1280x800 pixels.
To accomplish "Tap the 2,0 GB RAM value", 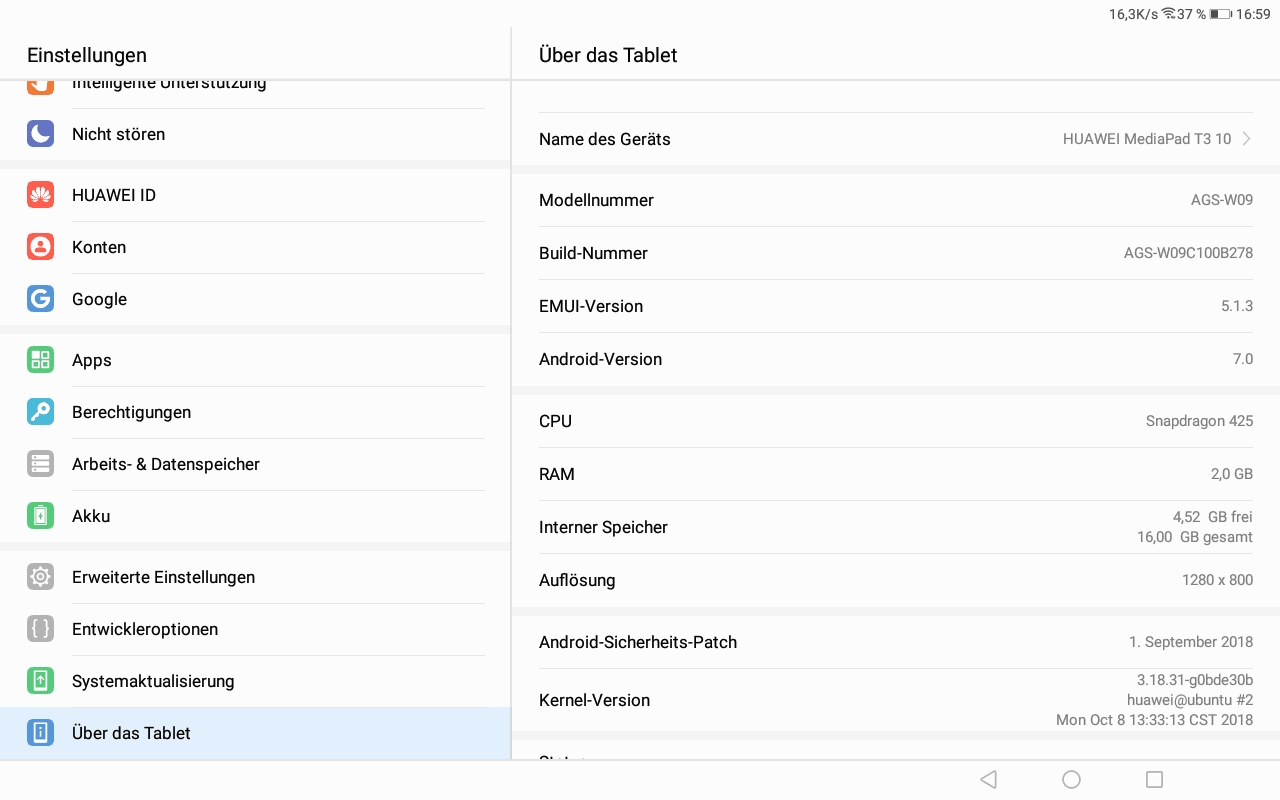I will [1232, 474].
